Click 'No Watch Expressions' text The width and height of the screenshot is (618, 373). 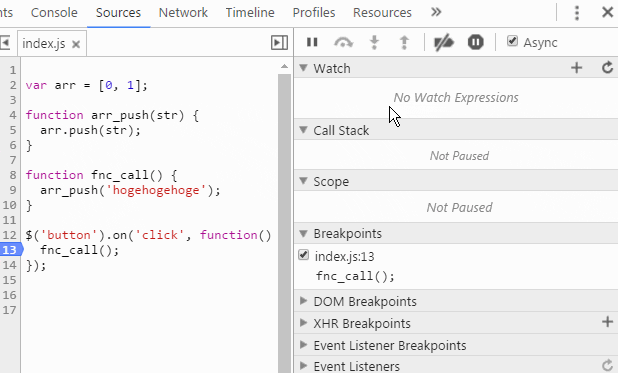[x=456, y=97]
